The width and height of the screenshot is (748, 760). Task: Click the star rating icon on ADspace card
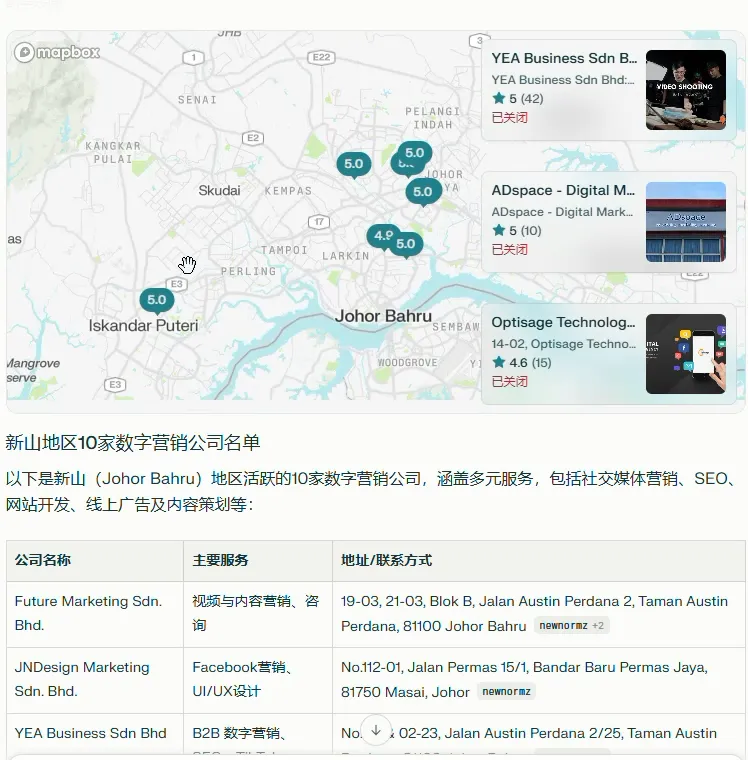498,230
